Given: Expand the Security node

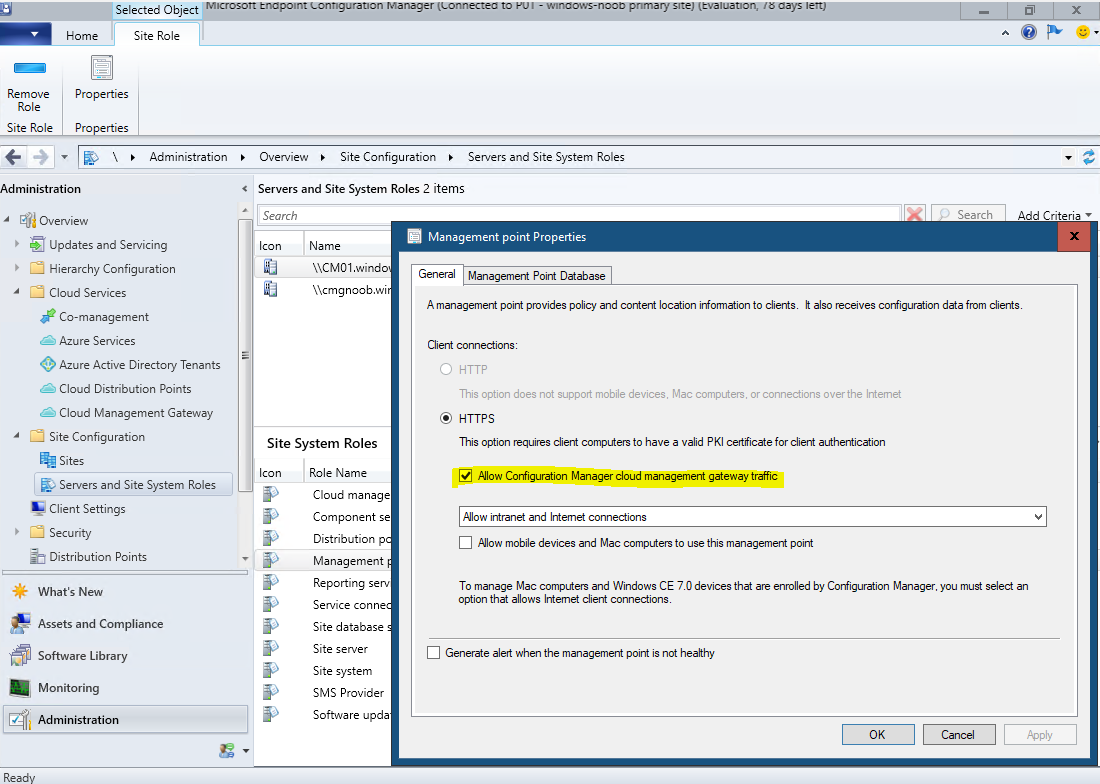Looking at the screenshot, I should (17, 532).
